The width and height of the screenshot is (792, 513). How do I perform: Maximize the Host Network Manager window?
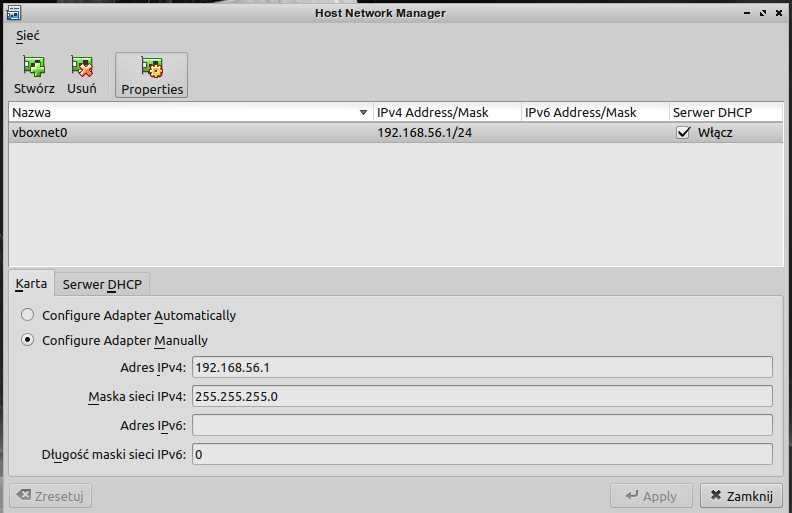763,13
